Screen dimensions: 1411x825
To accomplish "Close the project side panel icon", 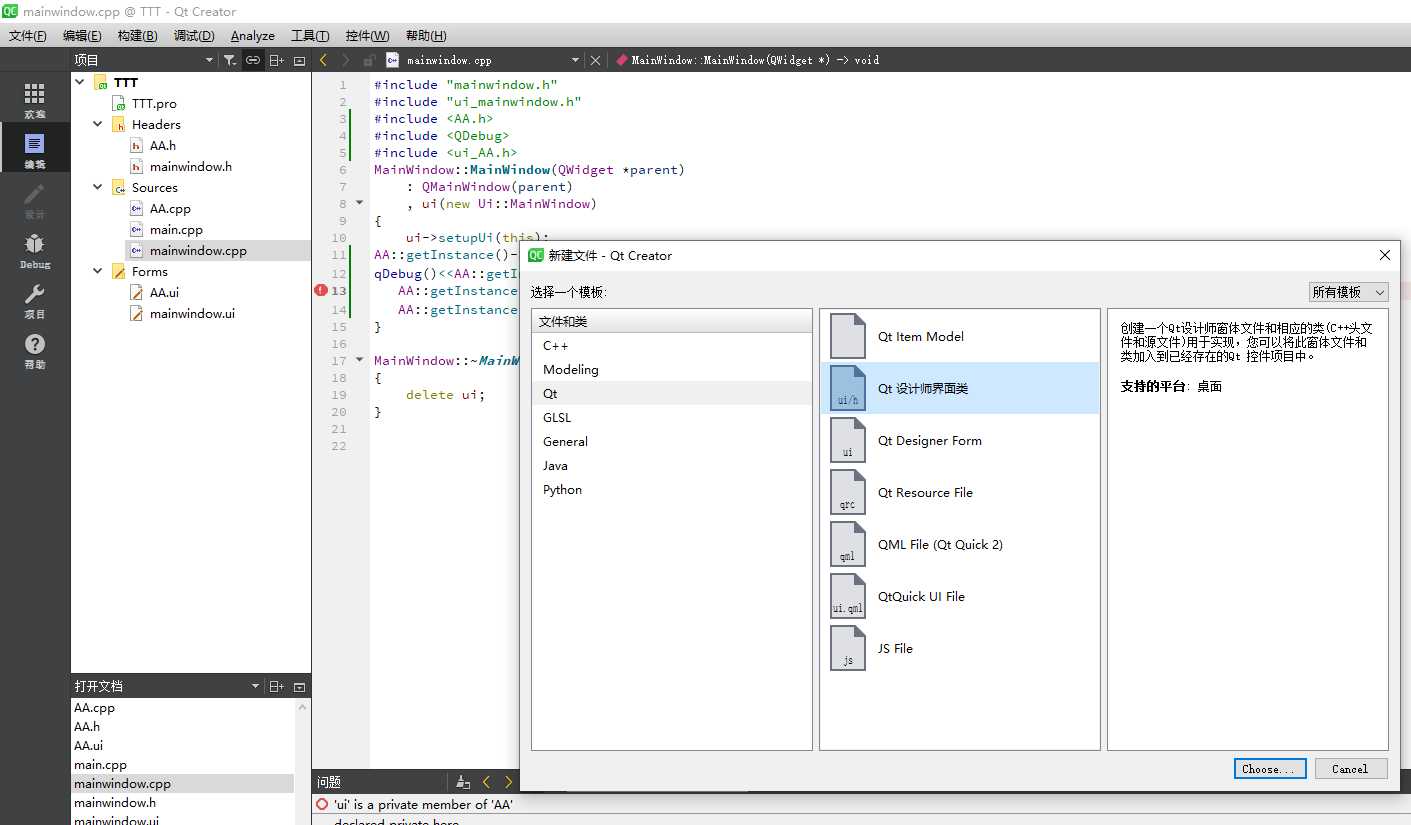I will (299, 60).
